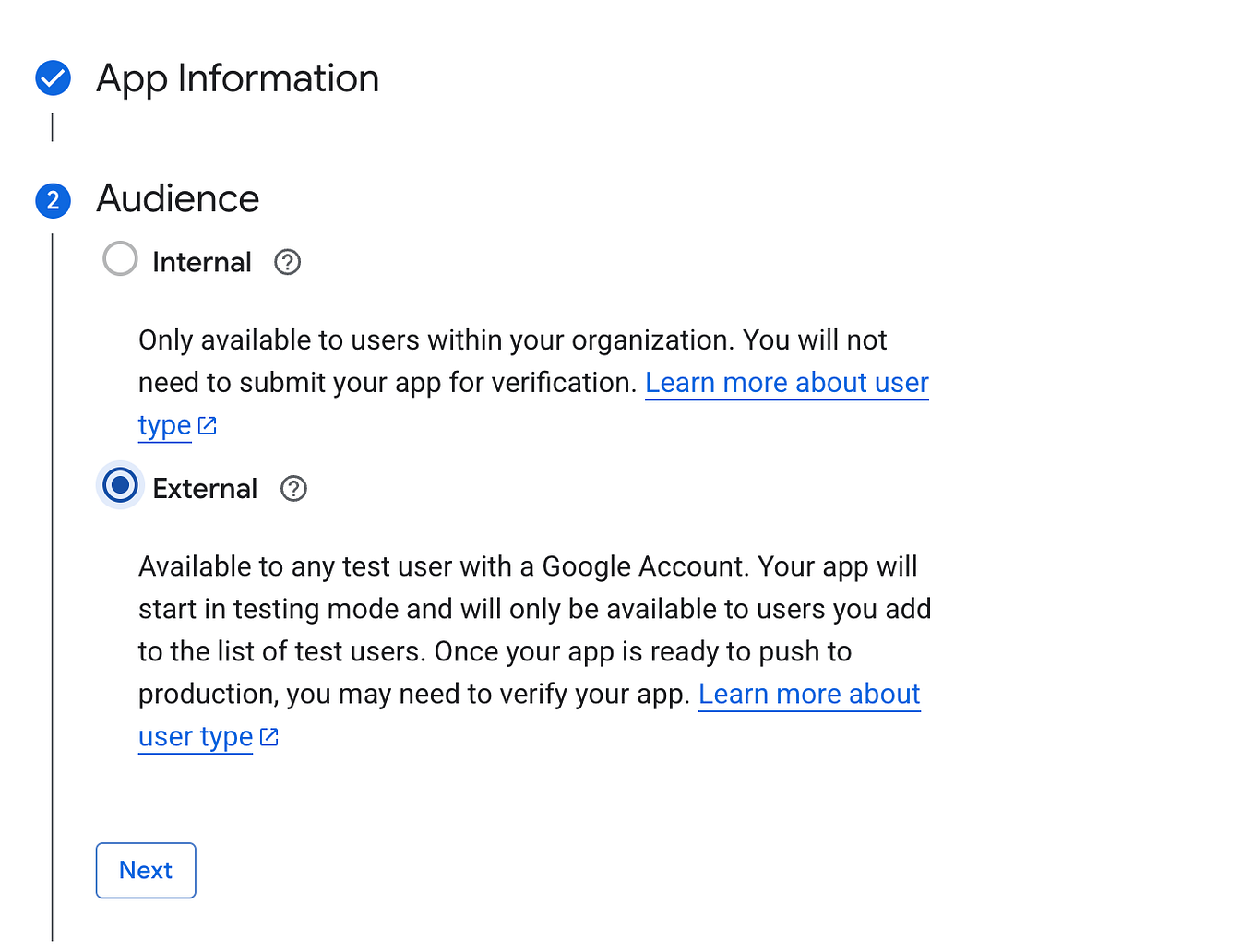Click the help icon next to Internal

point(287,262)
